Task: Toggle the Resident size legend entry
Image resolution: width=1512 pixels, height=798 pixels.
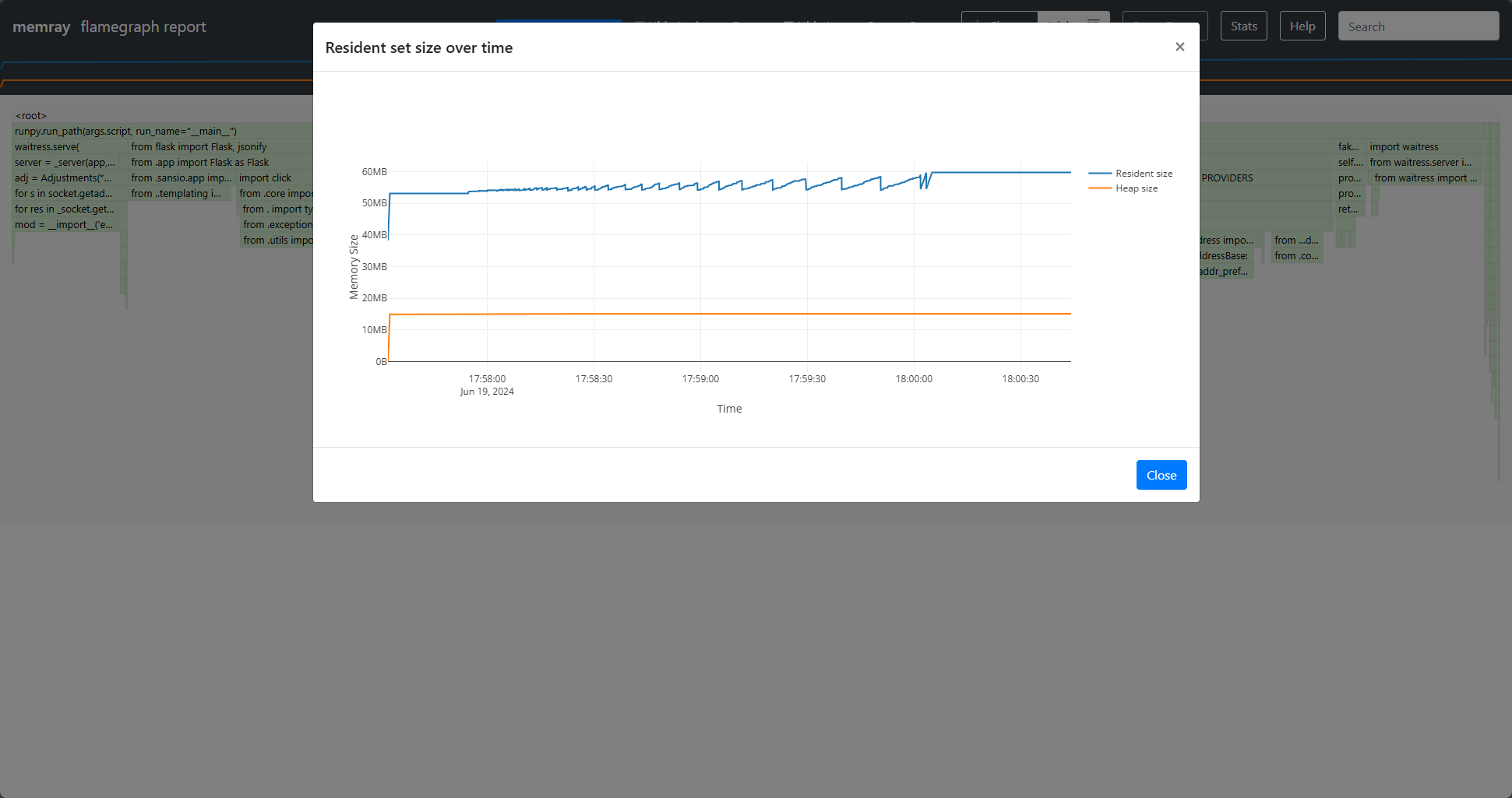Action: coord(1130,174)
